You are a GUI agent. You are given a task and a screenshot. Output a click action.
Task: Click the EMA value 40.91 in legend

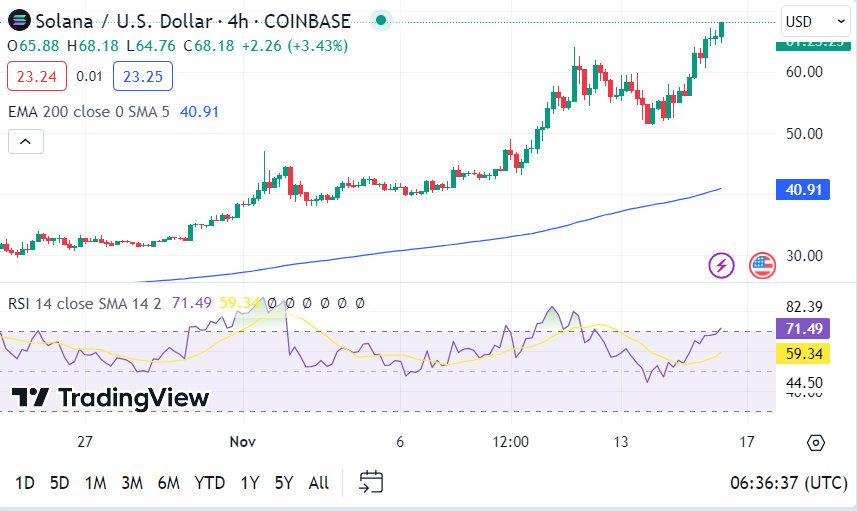tap(199, 111)
